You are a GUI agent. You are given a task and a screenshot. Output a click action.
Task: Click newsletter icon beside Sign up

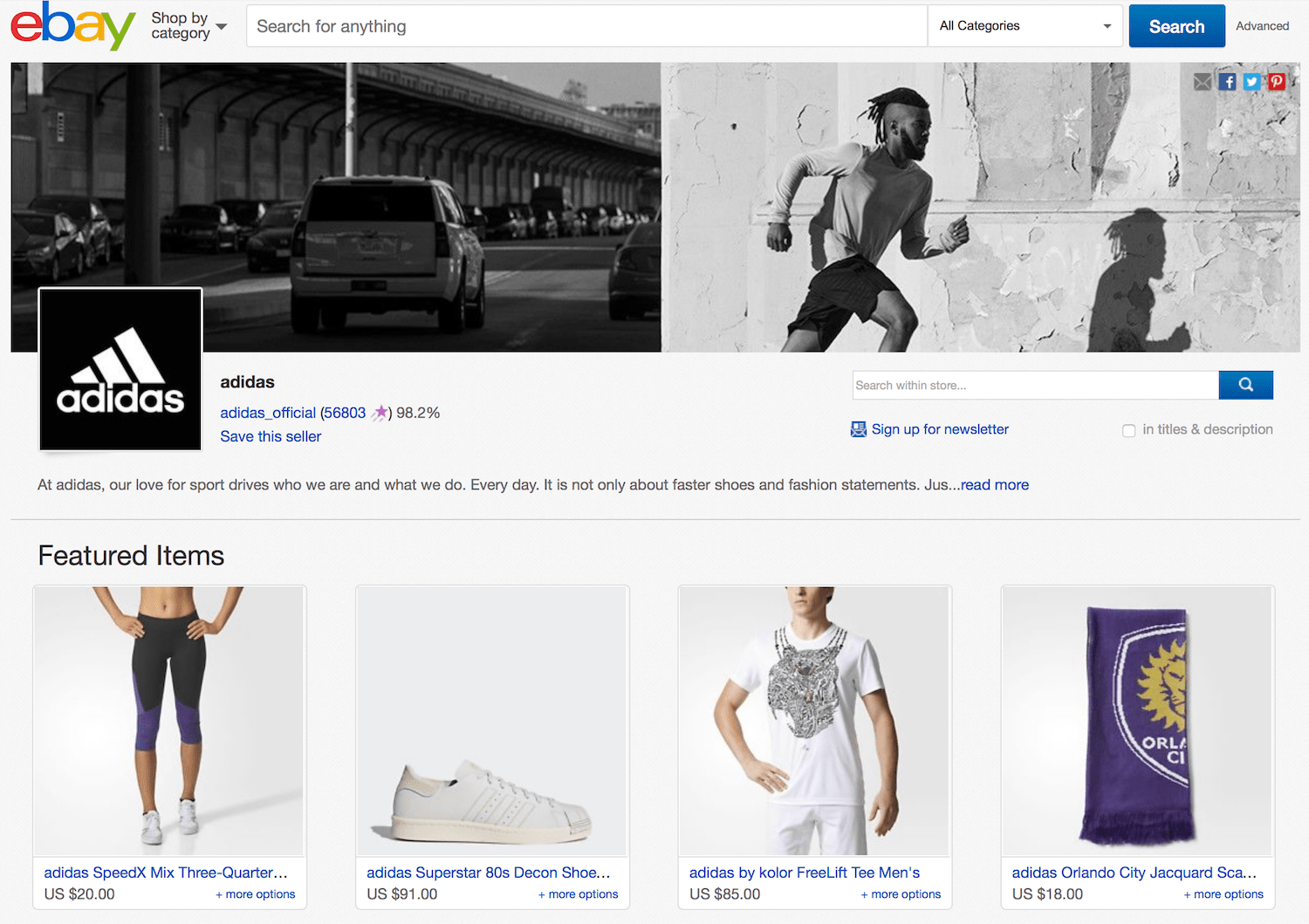point(859,429)
